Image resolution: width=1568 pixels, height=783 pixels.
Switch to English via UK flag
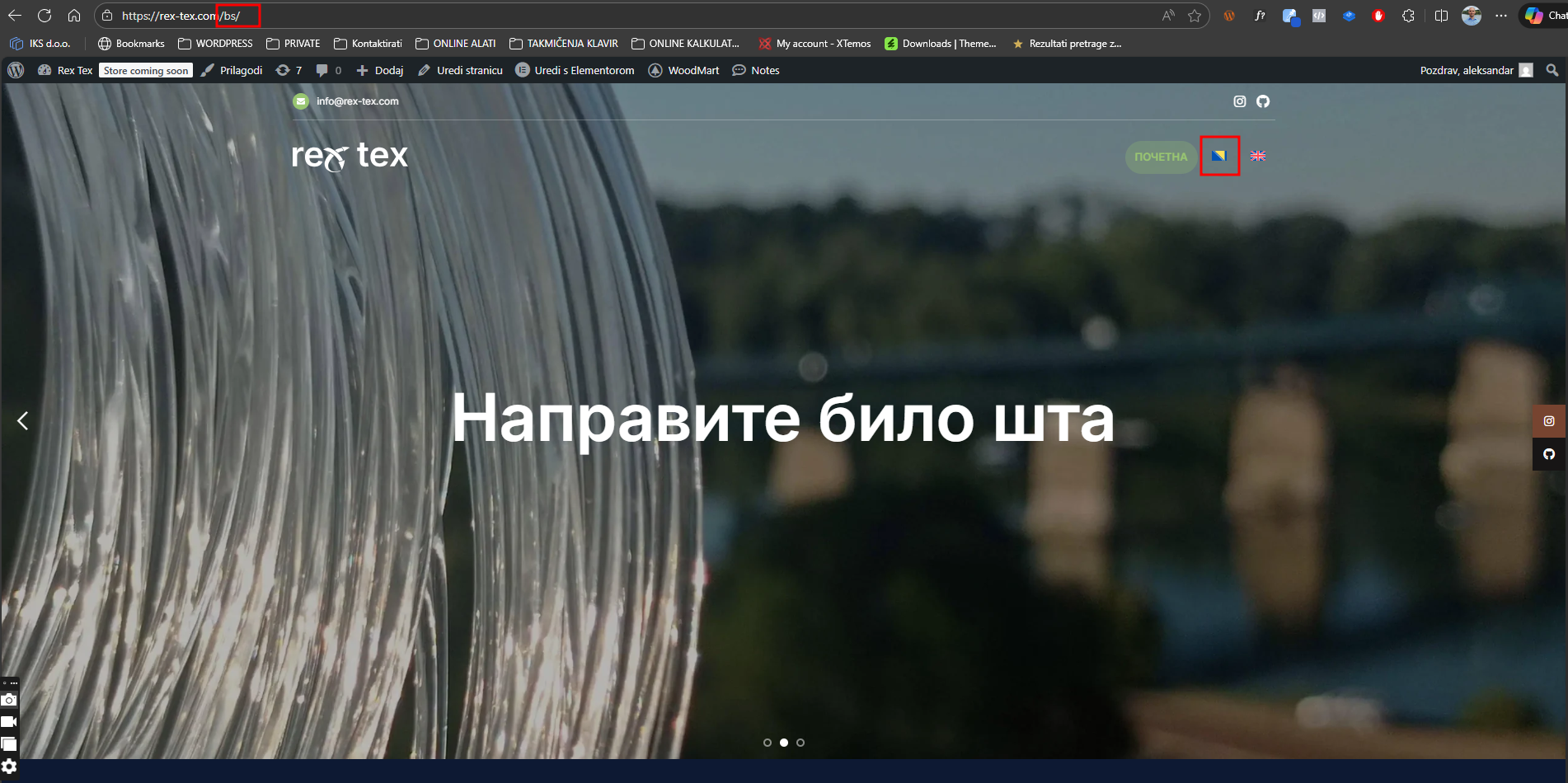[x=1258, y=156]
